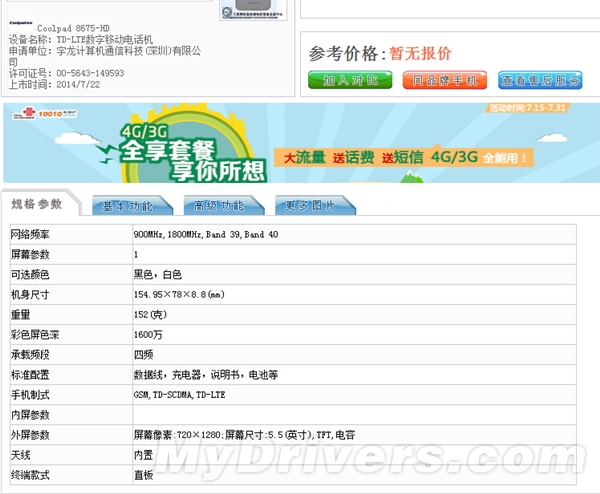
Task: Click the 标准配置 row label
Action: pos(30,375)
